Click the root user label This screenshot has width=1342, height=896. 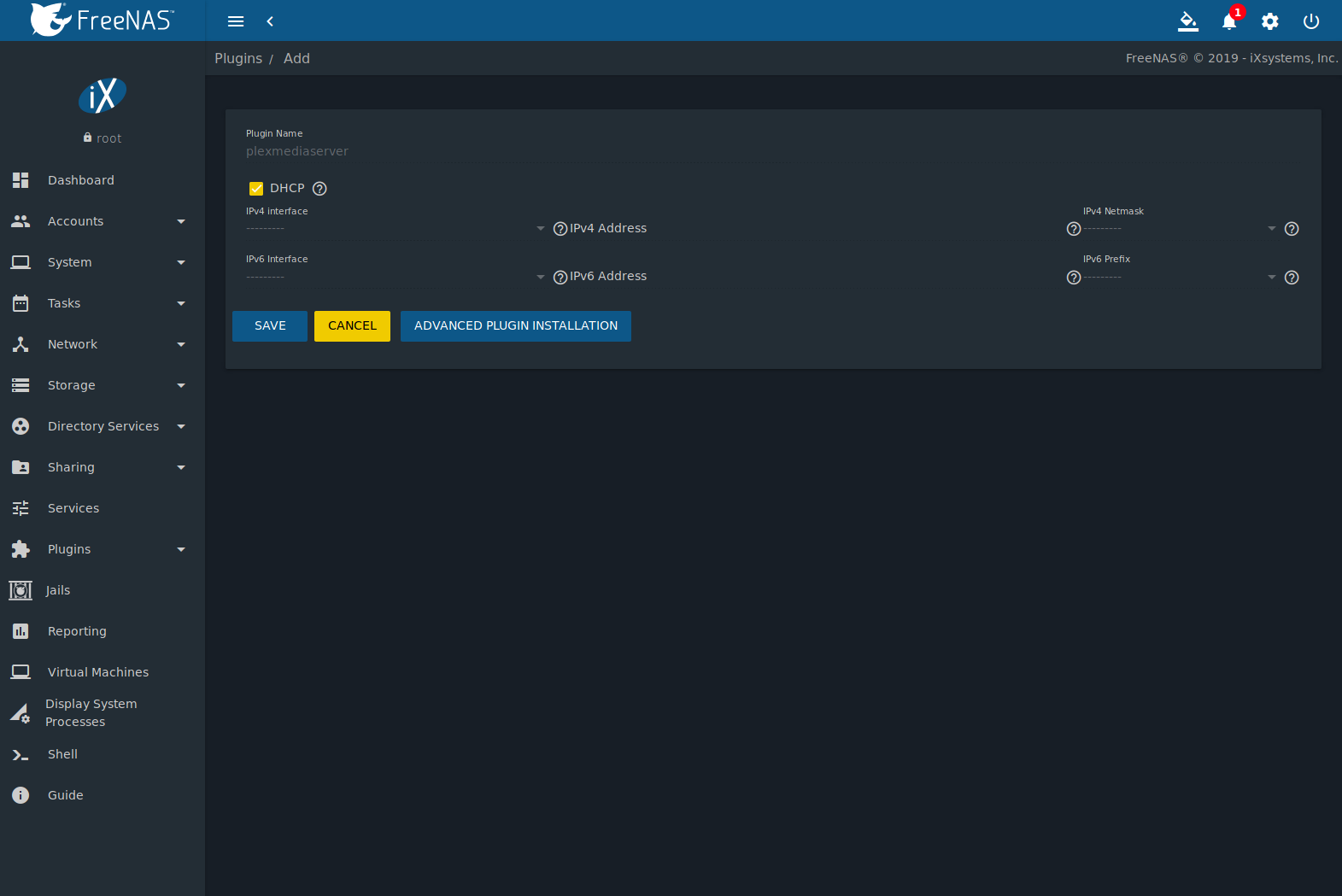click(108, 138)
